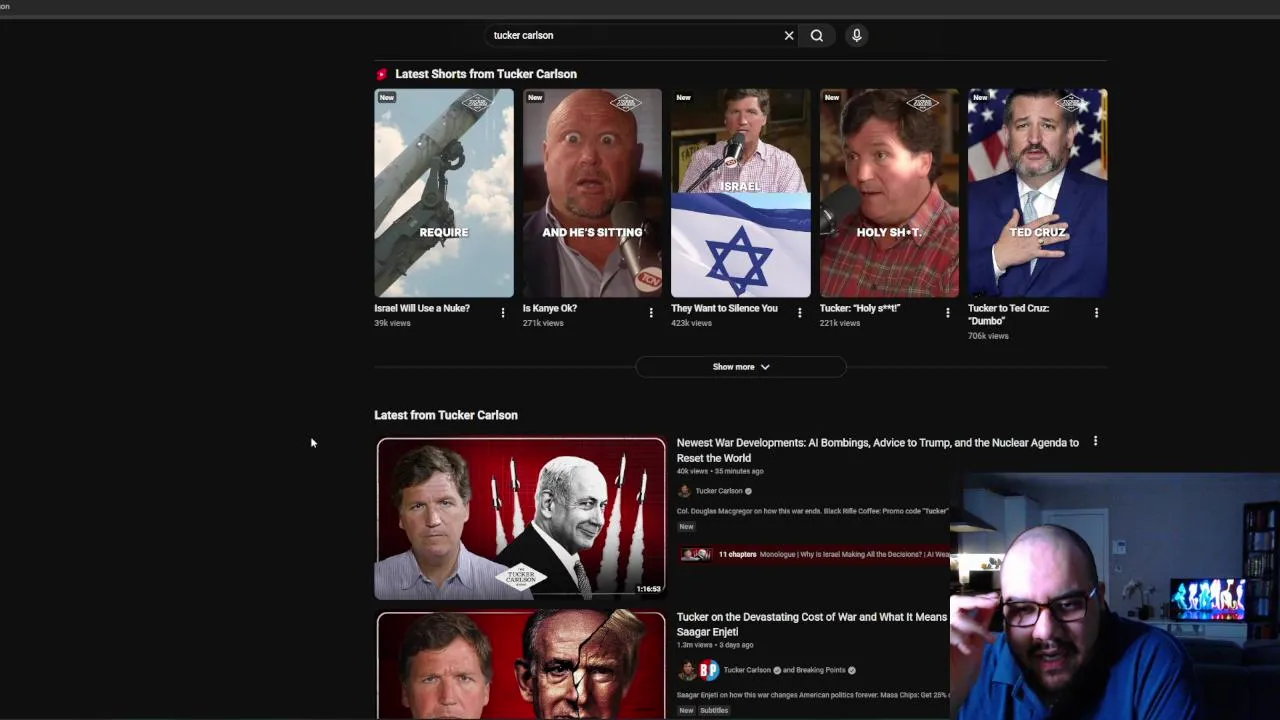Open Breaking Points channel avatar icon
Viewport: 1280px width, 720px height.
click(x=708, y=670)
